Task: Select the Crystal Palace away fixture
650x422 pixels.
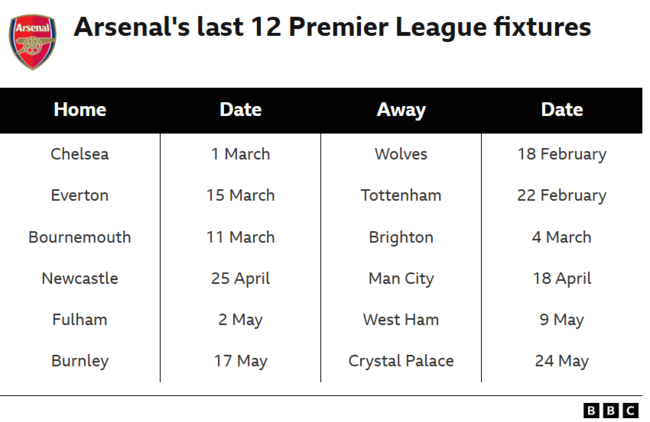Action: (401, 361)
